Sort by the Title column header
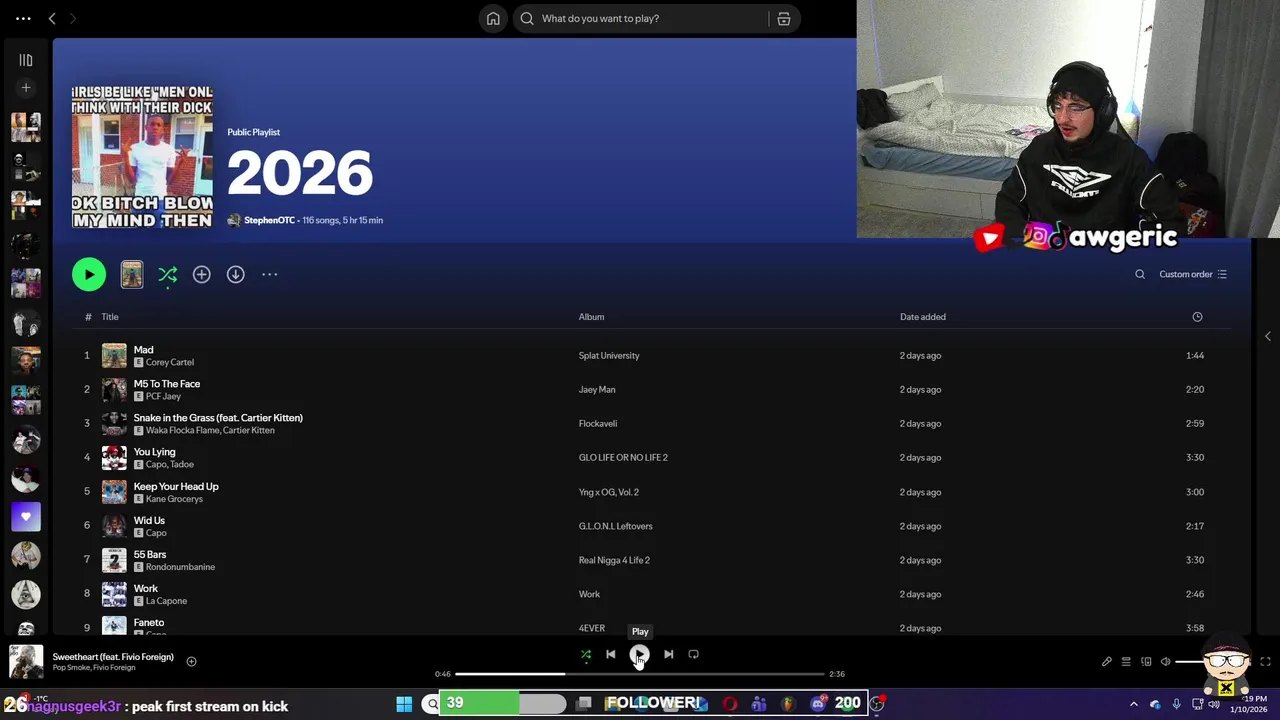 pos(110,317)
